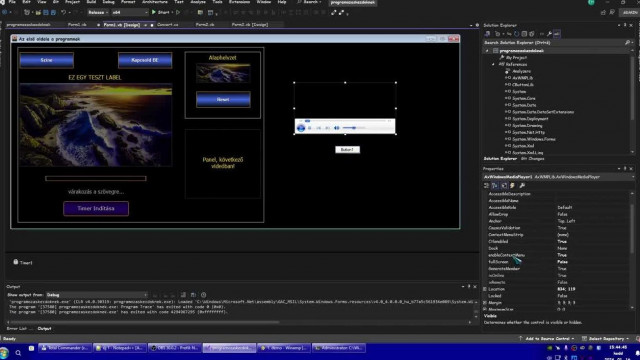Click Total Commander in the taskbar
Screen dimensions: 640x360
tap(65, 348)
